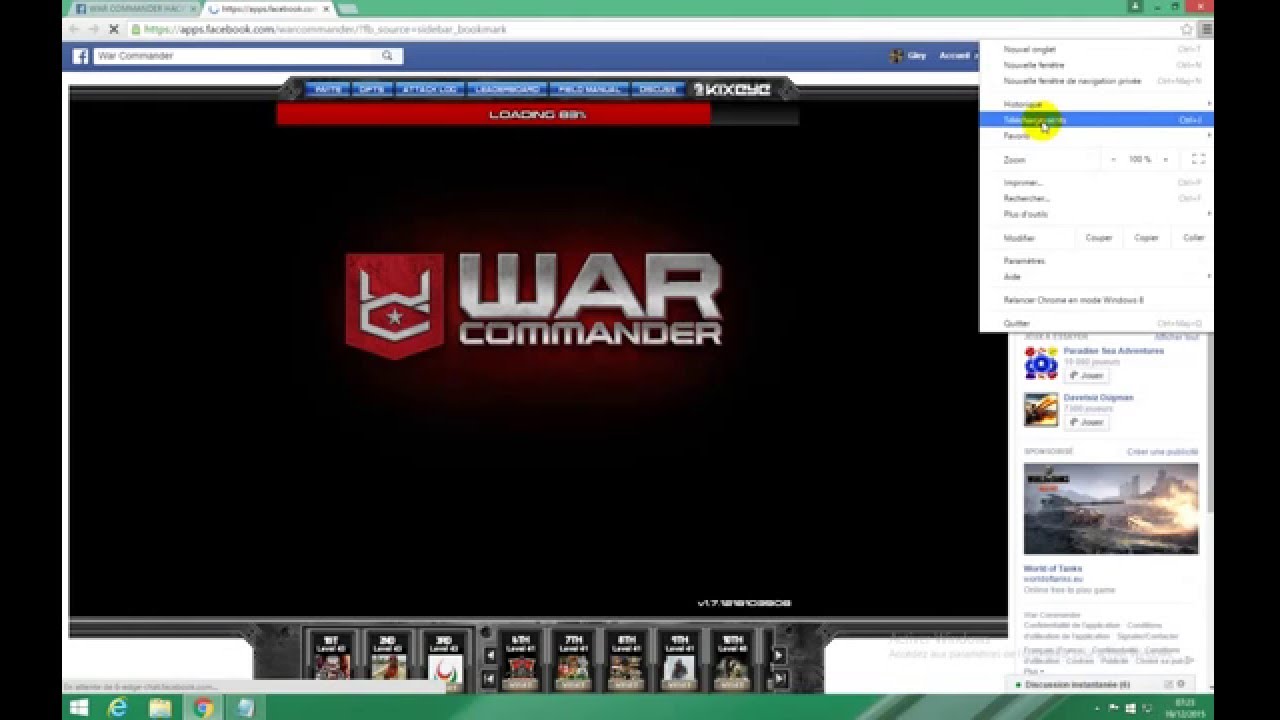The image size is (1280, 720).
Task: Click the Copier button
Action: point(1146,238)
